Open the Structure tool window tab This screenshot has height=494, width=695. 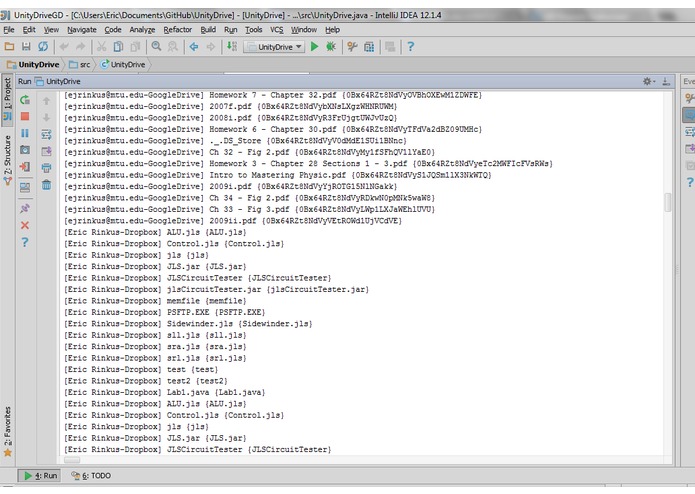point(8,160)
